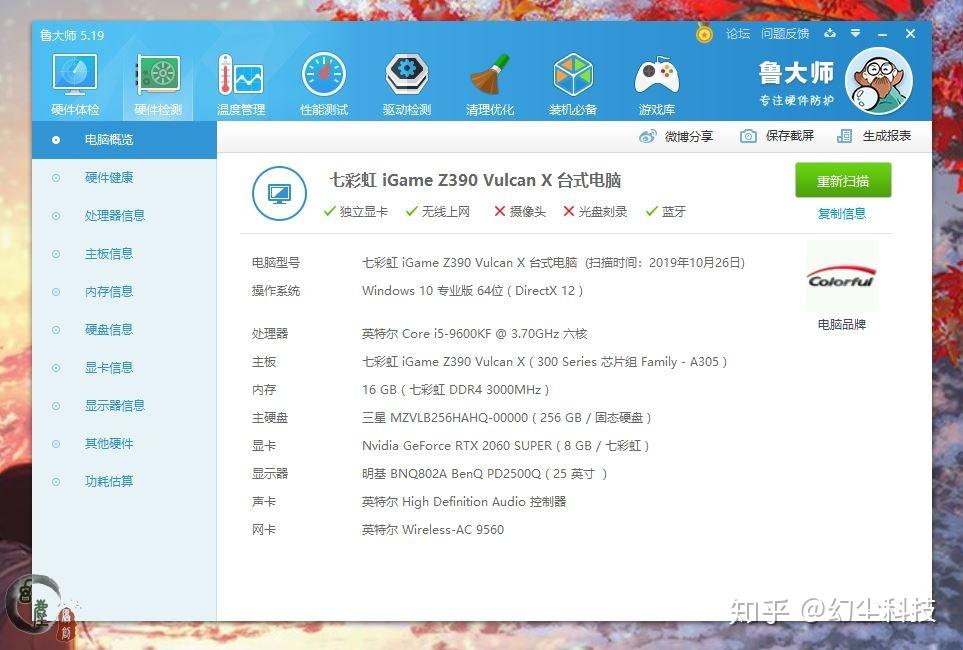Click 光盘刻录 unavailable indicator
Viewport: 963px width, 650px height.
[x=595, y=212]
